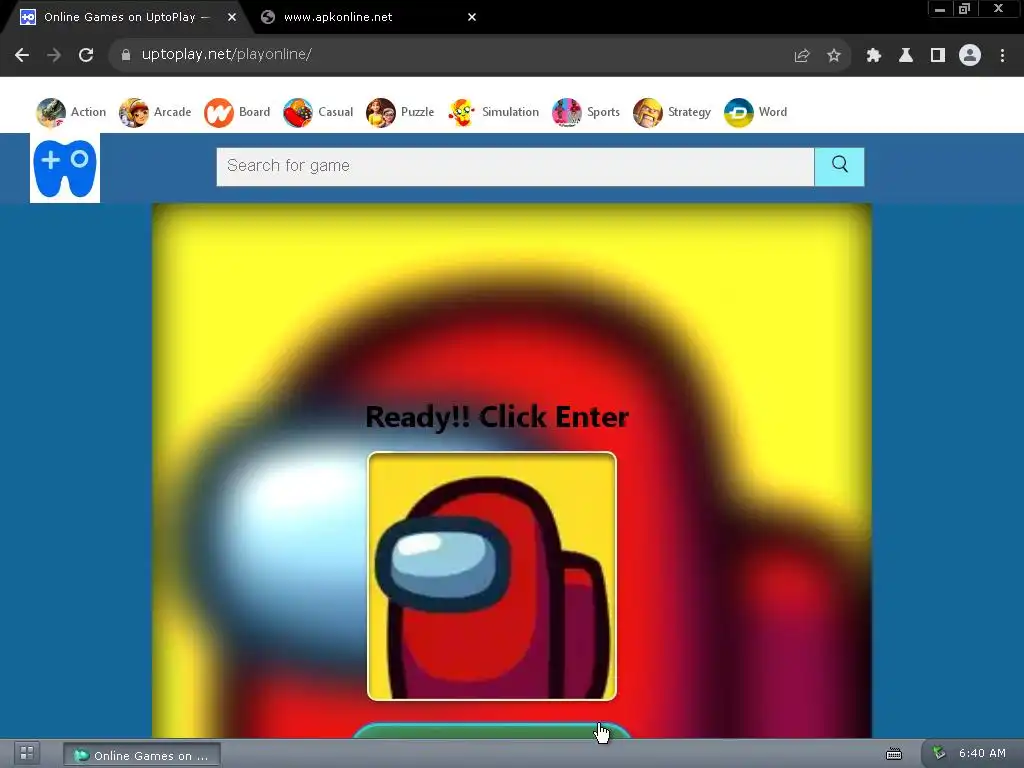Screen dimensions: 1024x768
Task: Click the Arcade category label
Action: coord(172,112)
